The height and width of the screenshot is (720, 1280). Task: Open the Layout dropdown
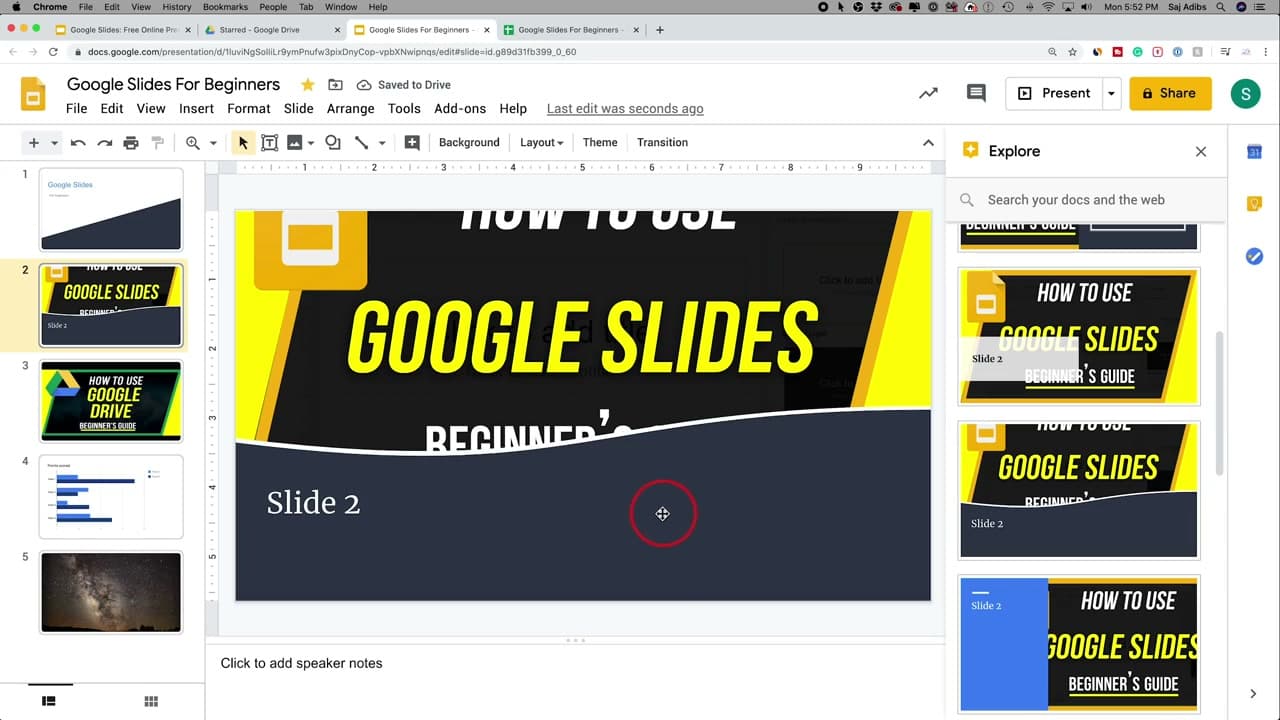542,143
